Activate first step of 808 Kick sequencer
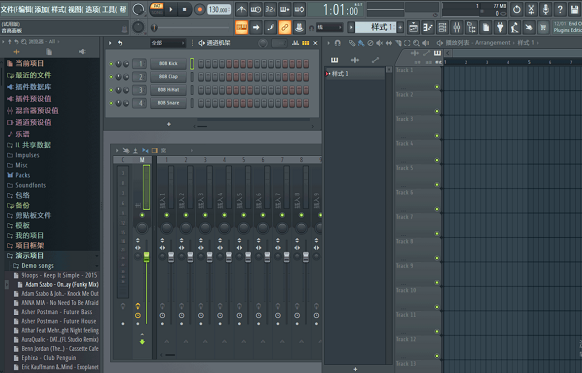The width and height of the screenshot is (582, 373). (201, 63)
